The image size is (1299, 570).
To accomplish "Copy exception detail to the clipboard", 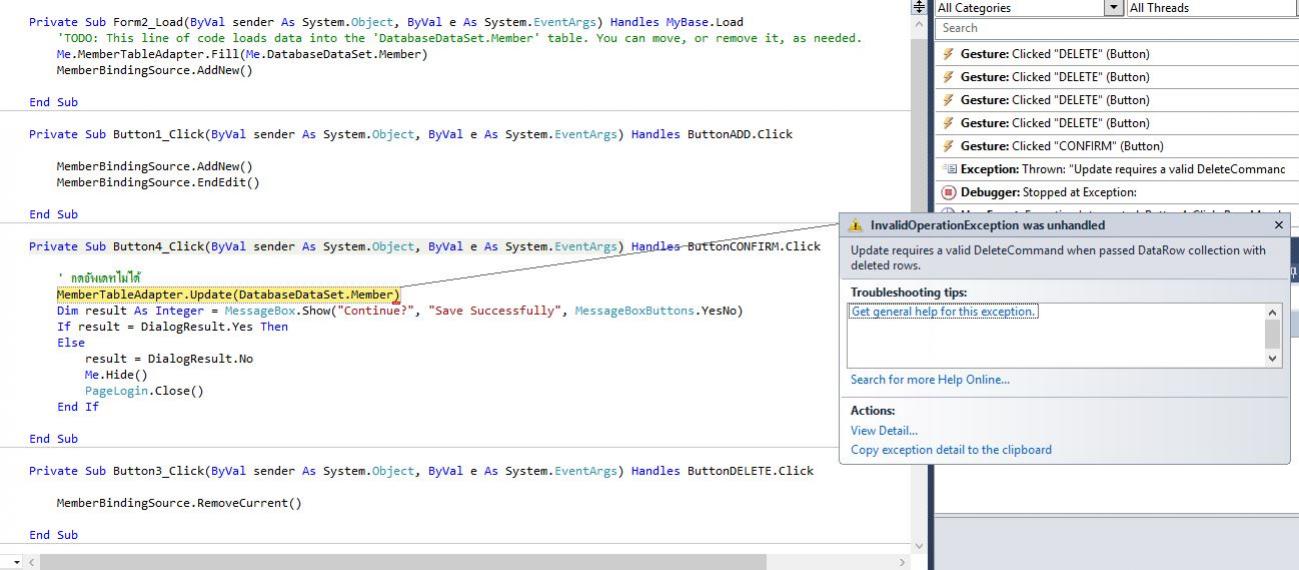I will point(950,450).
